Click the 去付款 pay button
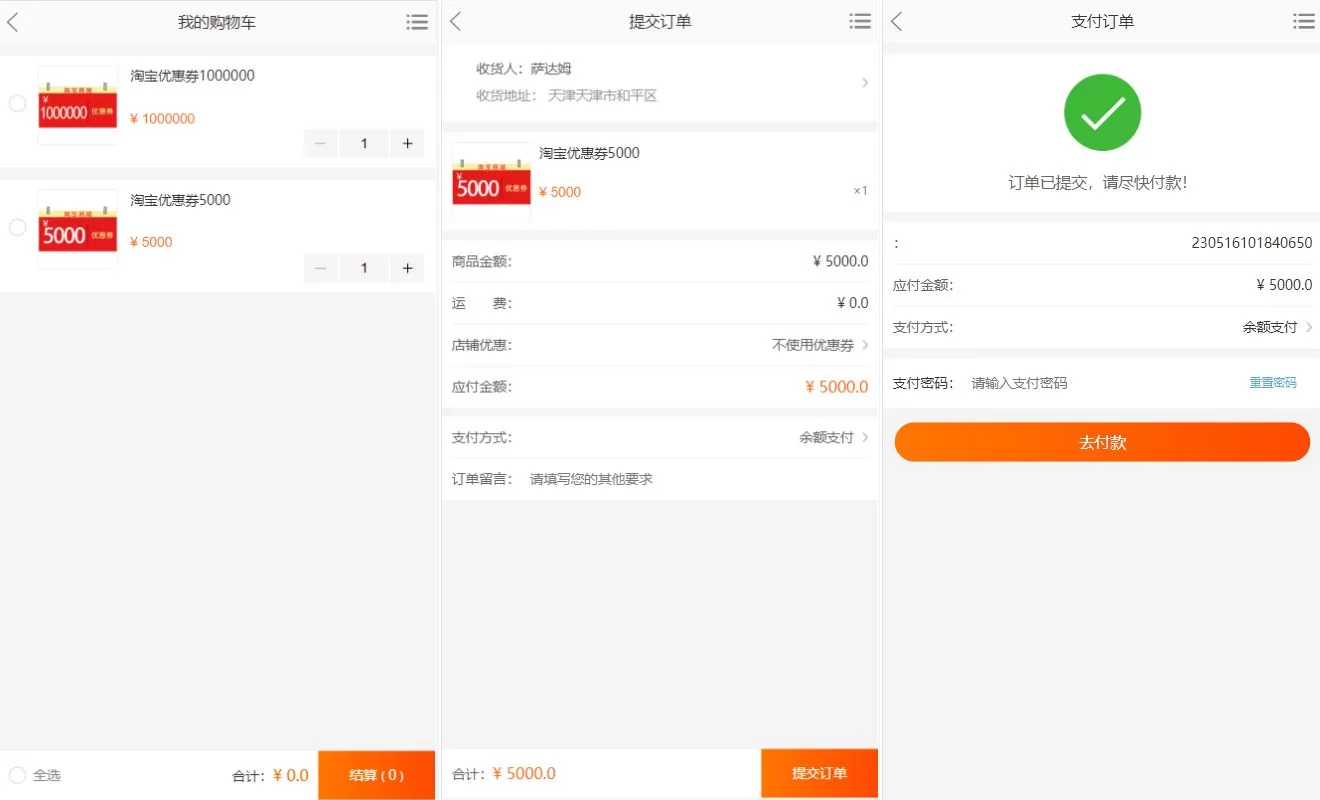The height and width of the screenshot is (800, 1320). click(1102, 442)
